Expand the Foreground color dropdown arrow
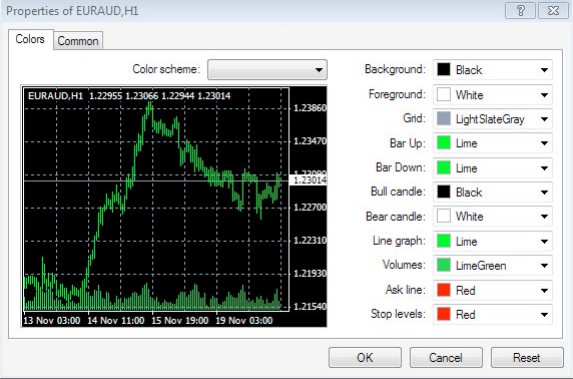The width and height of the screenshot is (573, 379). (x=544, y=95)
